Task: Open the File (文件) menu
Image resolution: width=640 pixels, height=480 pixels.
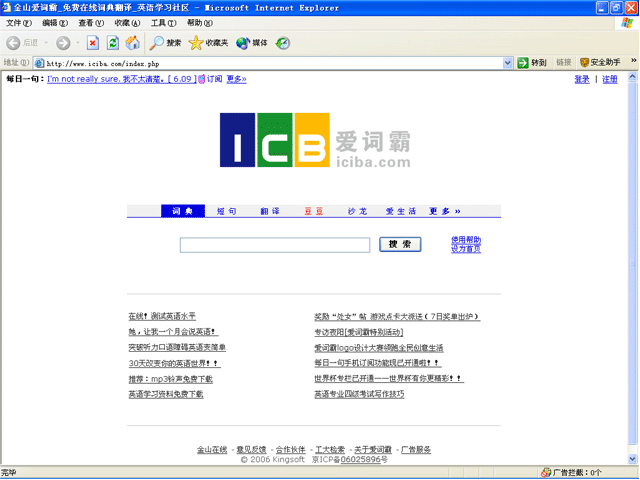Action: click(19, 23)
